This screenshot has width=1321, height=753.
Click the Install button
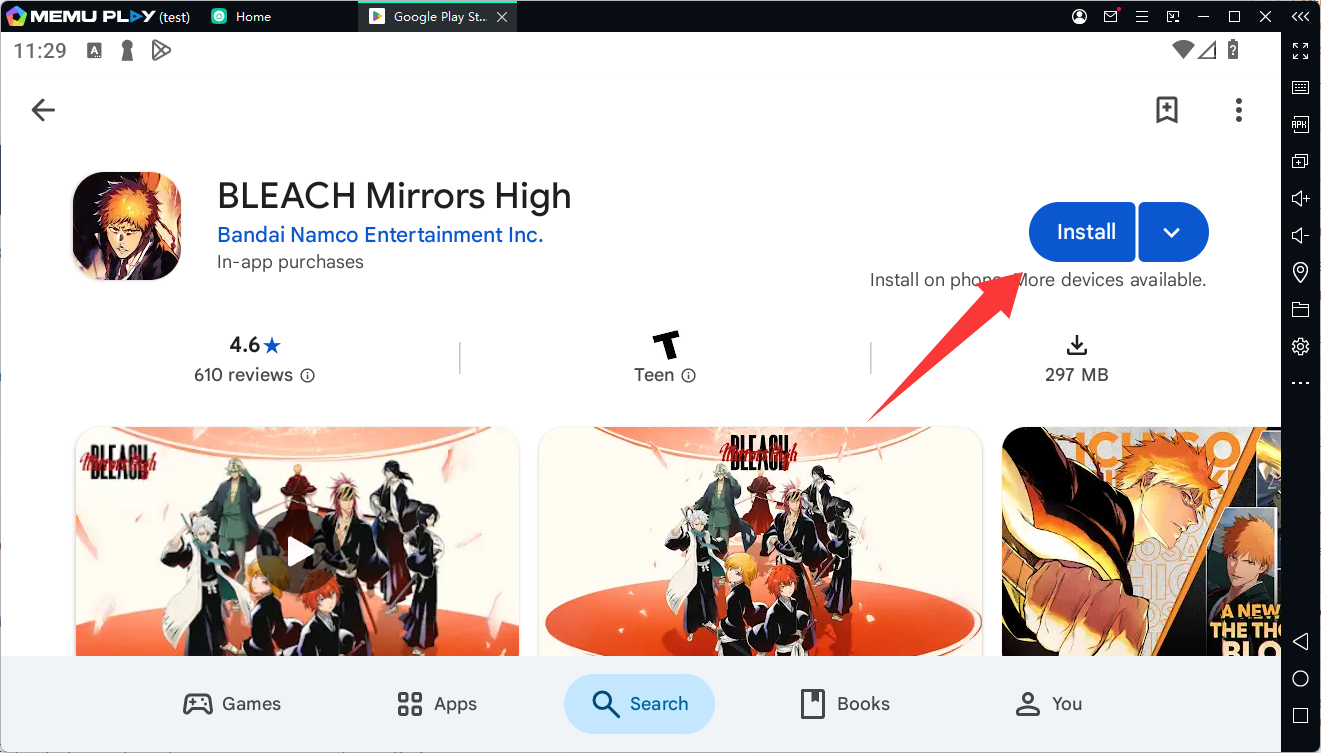point(1082,232)
